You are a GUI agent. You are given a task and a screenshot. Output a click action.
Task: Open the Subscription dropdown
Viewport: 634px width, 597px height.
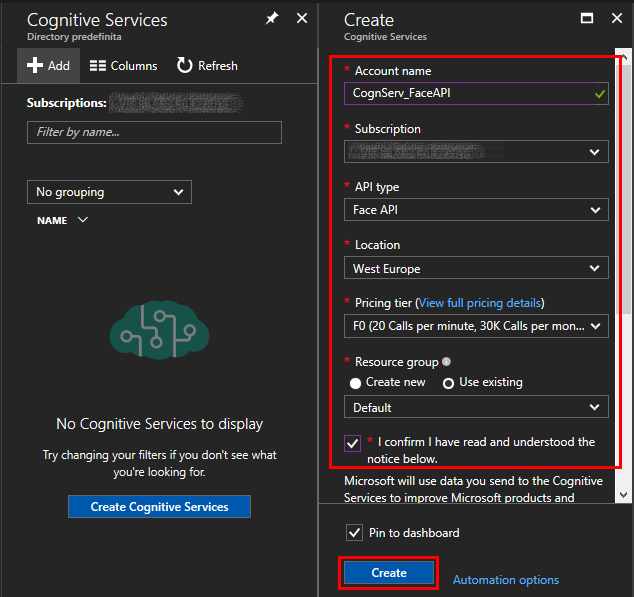point(476,152)
